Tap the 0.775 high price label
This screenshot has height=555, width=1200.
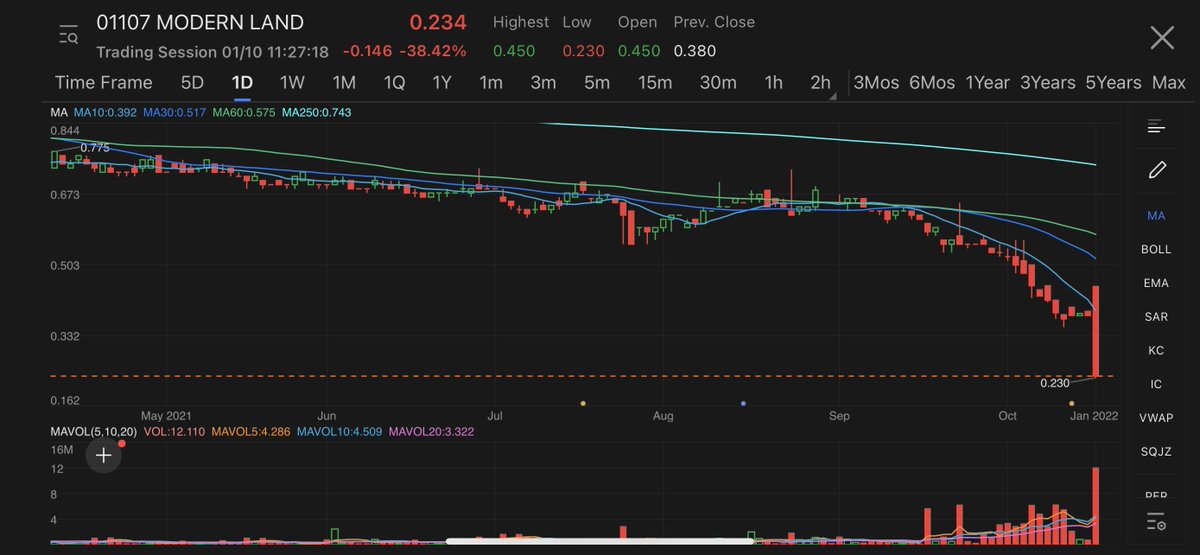[95, 147]
